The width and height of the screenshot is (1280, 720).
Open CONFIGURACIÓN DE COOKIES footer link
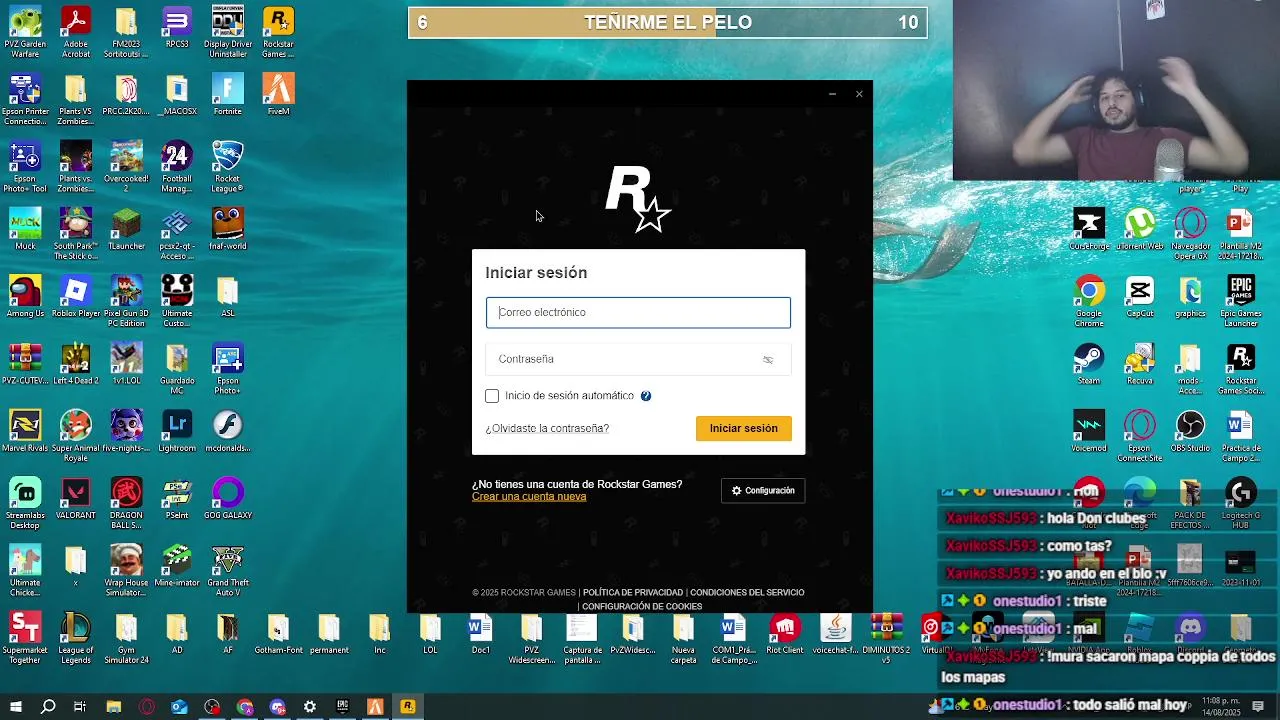coord(642,606)
